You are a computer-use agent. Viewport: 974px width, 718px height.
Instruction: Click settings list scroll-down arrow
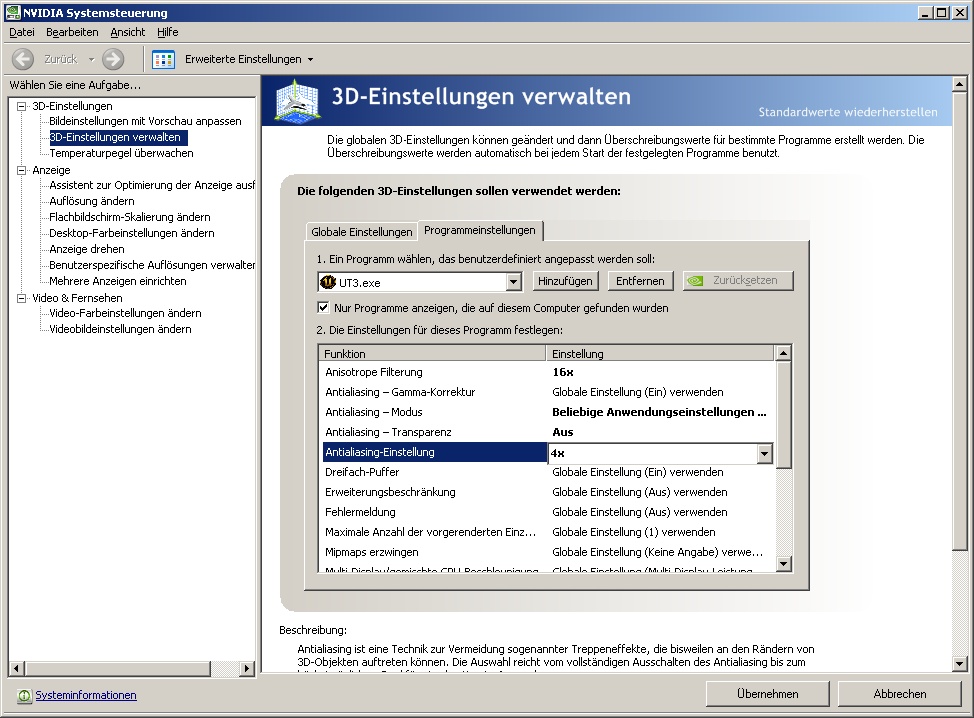pyautogui.click(x=783, y=564)
